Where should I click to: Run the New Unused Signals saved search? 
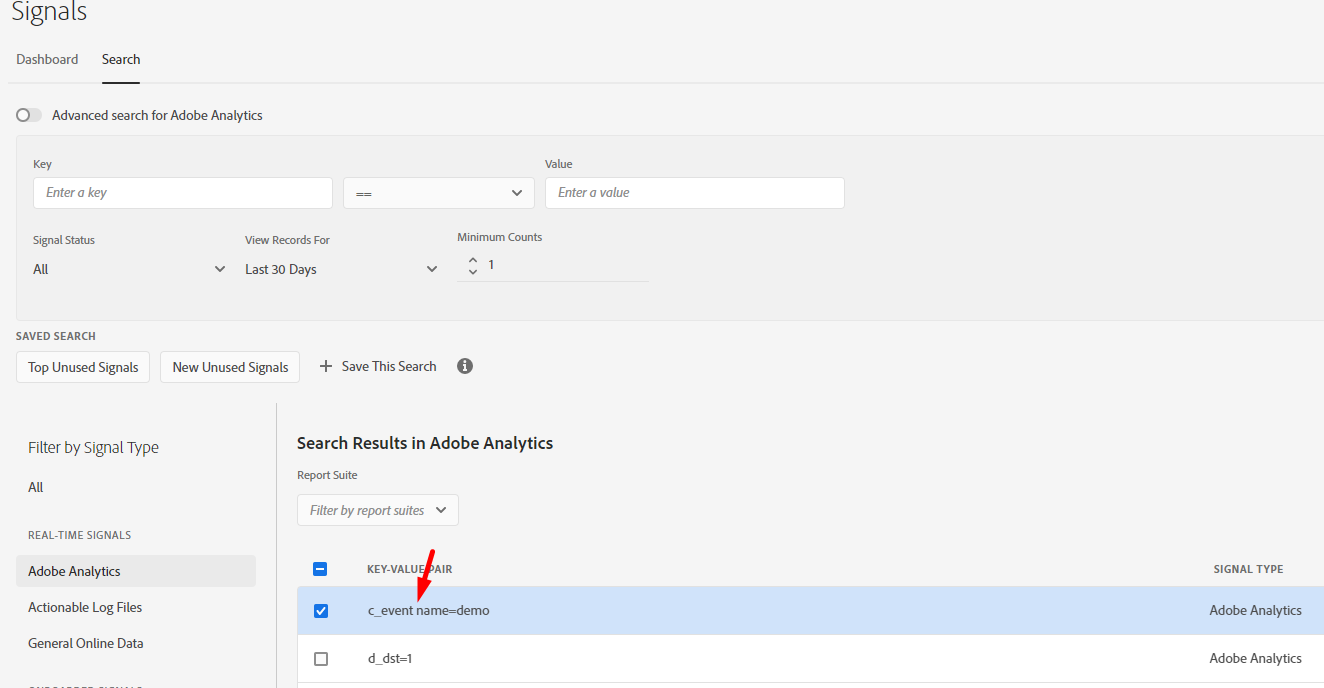(x=230, y=367)
